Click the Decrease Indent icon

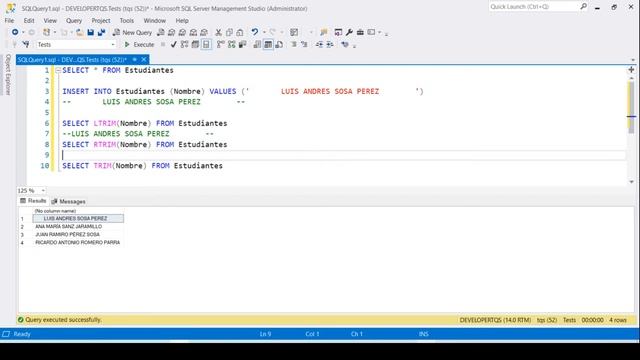pos(319,44)
